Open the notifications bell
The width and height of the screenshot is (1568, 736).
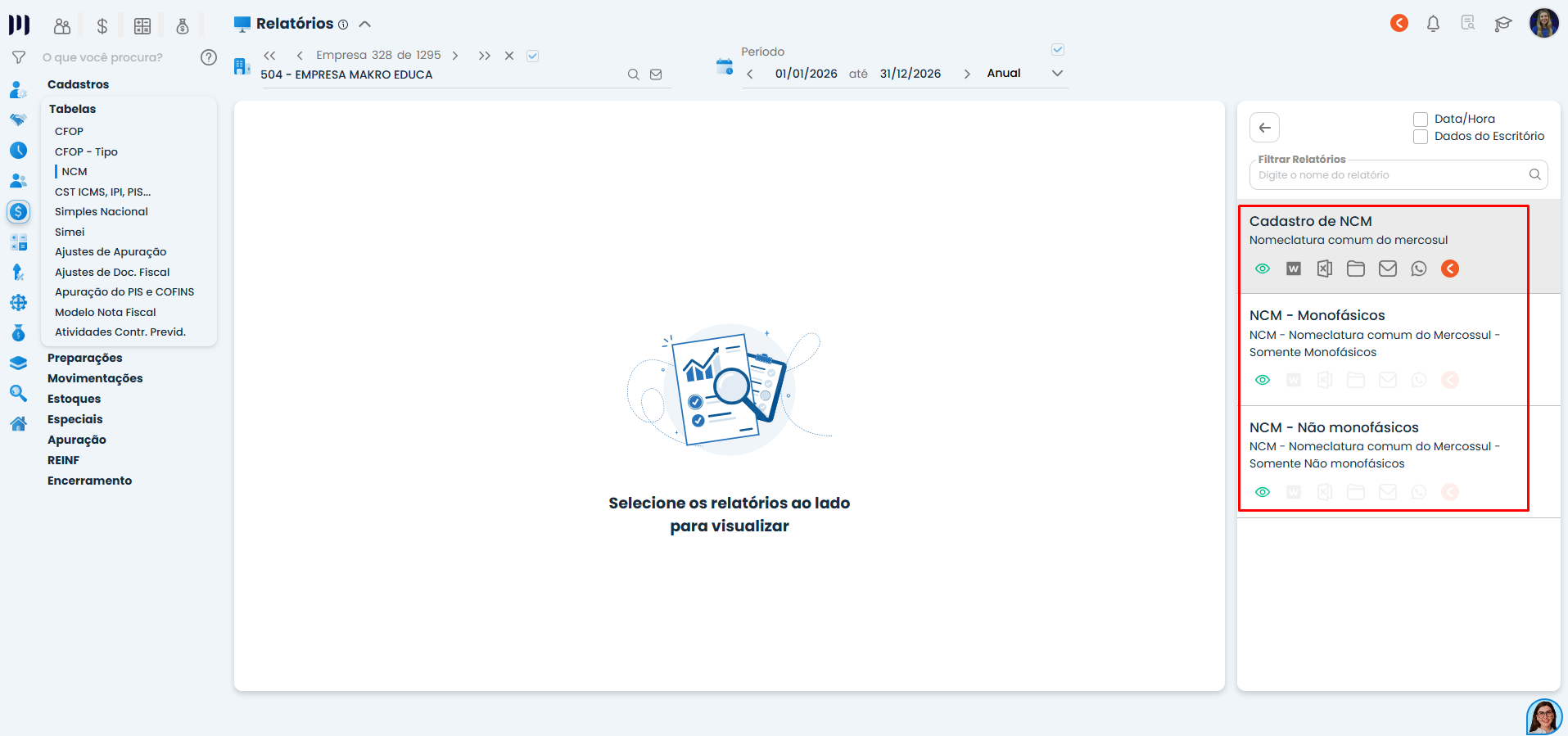click(x=1432, y=24)
